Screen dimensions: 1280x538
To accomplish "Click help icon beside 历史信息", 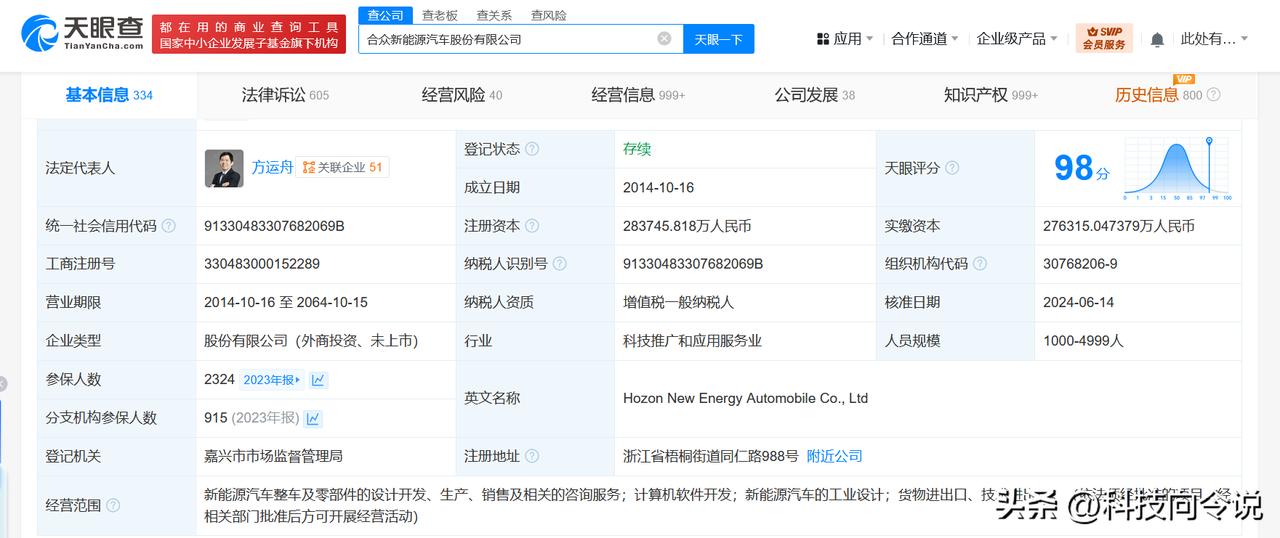I will (1214, 95).
